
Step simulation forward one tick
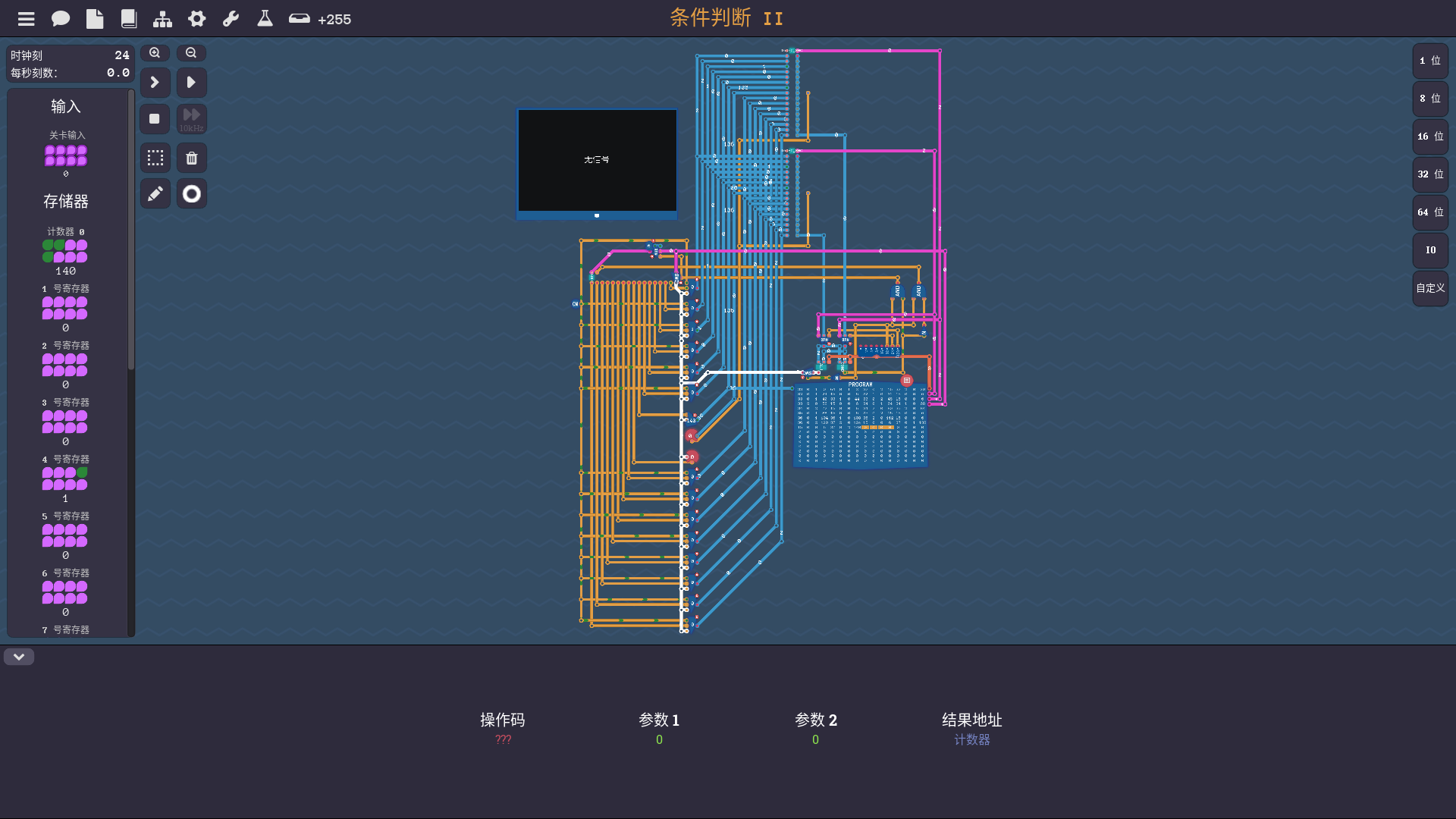click(155, 82)
